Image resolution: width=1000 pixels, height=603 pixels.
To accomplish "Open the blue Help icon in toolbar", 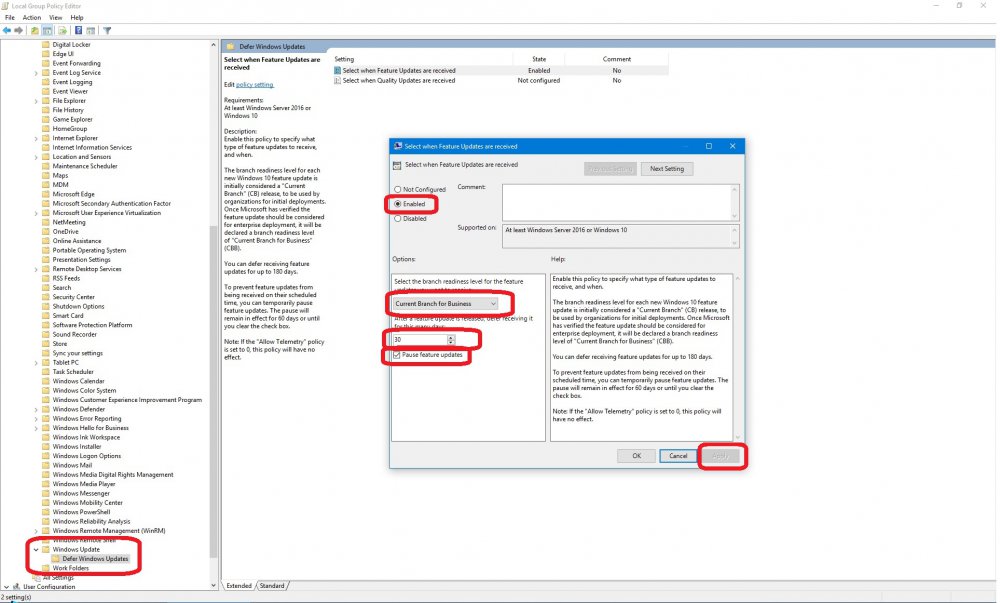I will (x=78, y=31).
